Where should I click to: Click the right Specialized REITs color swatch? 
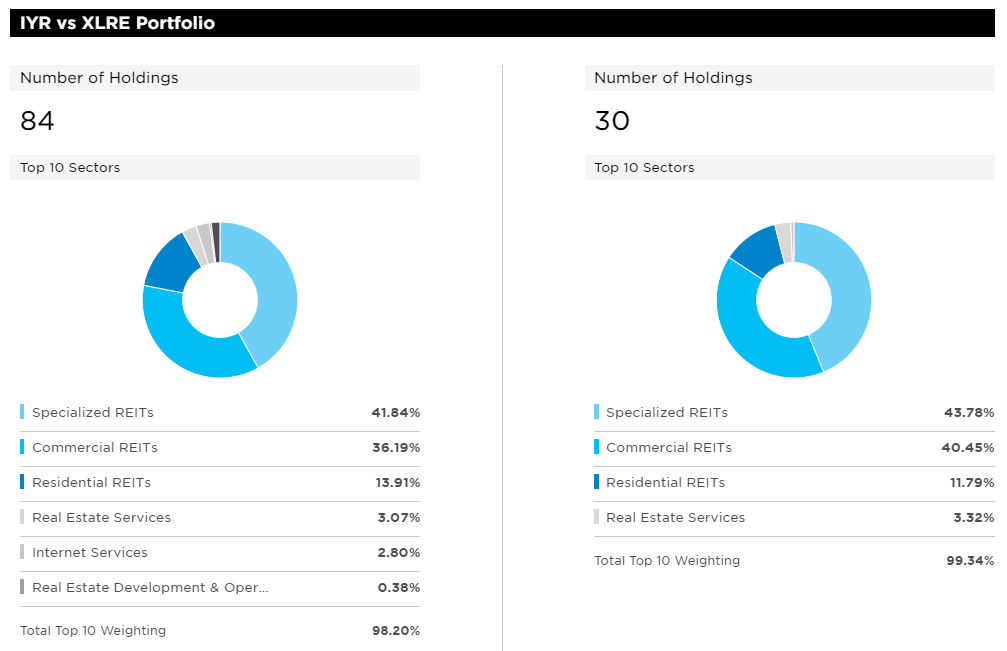point(597,412)
